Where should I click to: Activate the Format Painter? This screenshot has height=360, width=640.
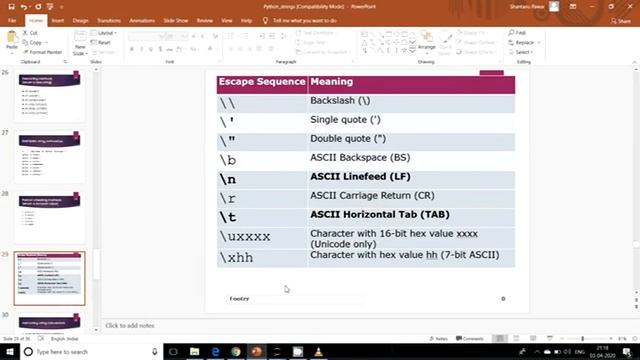click(42, 52)
